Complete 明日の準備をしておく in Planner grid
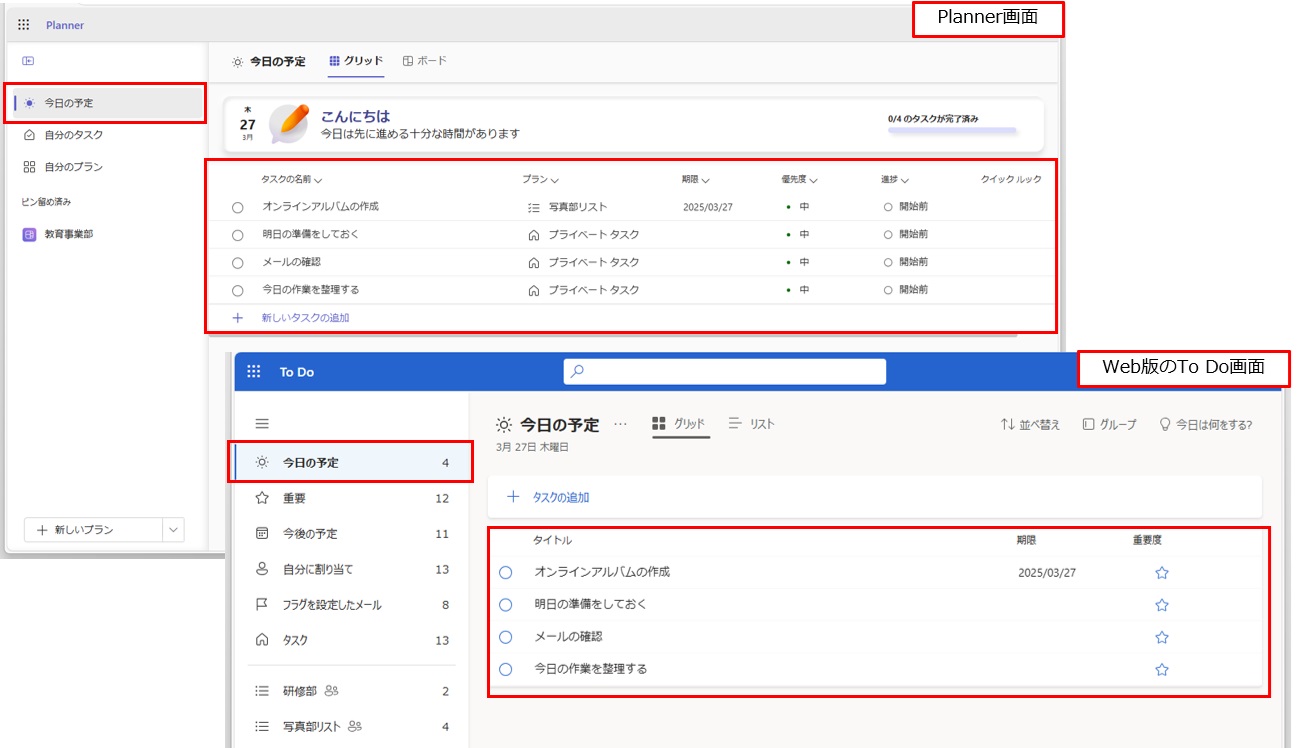The height and width of the screenshot is (748, 1299). 237,235
